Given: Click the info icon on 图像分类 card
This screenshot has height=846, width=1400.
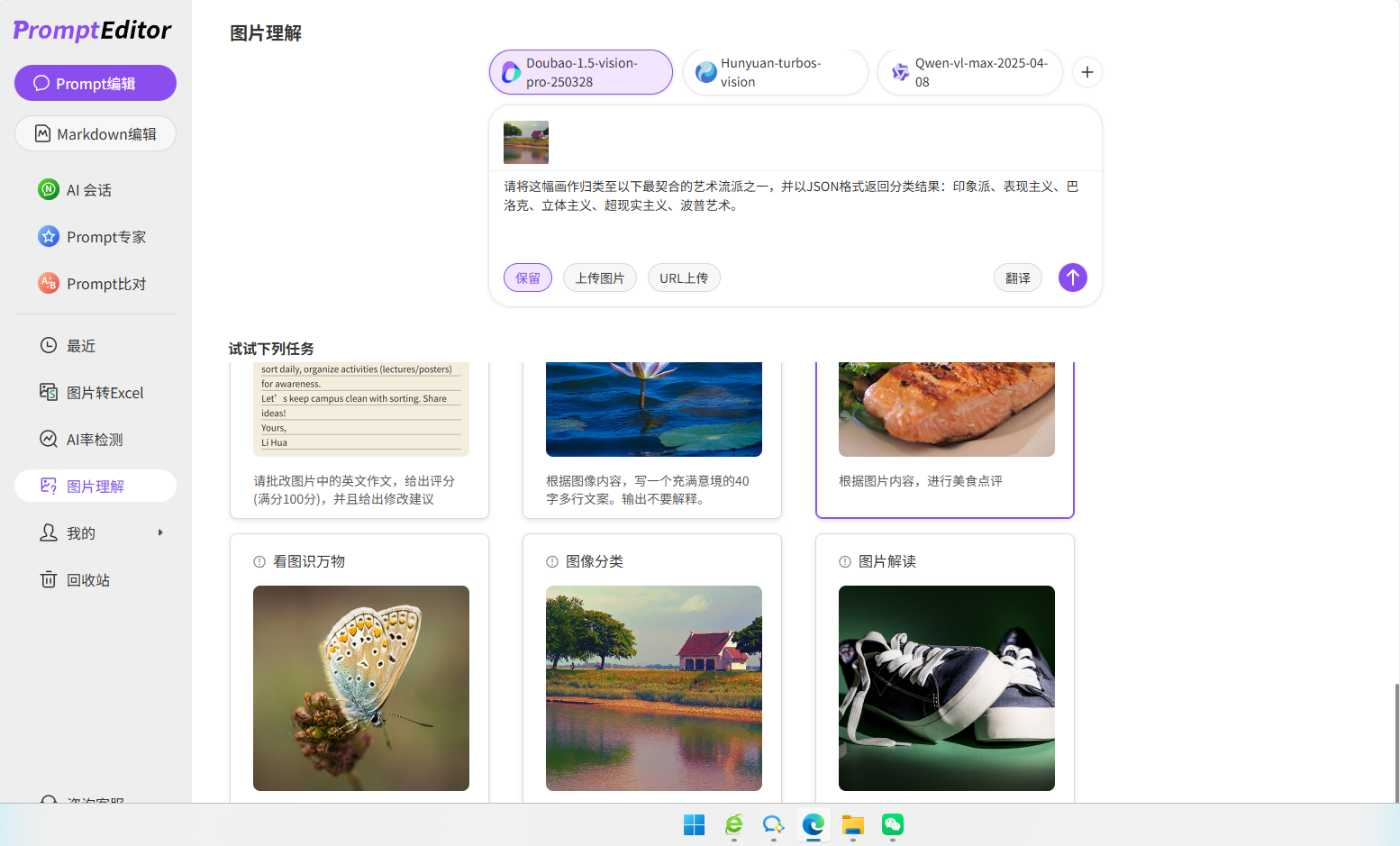Looking at the screenshot, I should click(551, 560).
